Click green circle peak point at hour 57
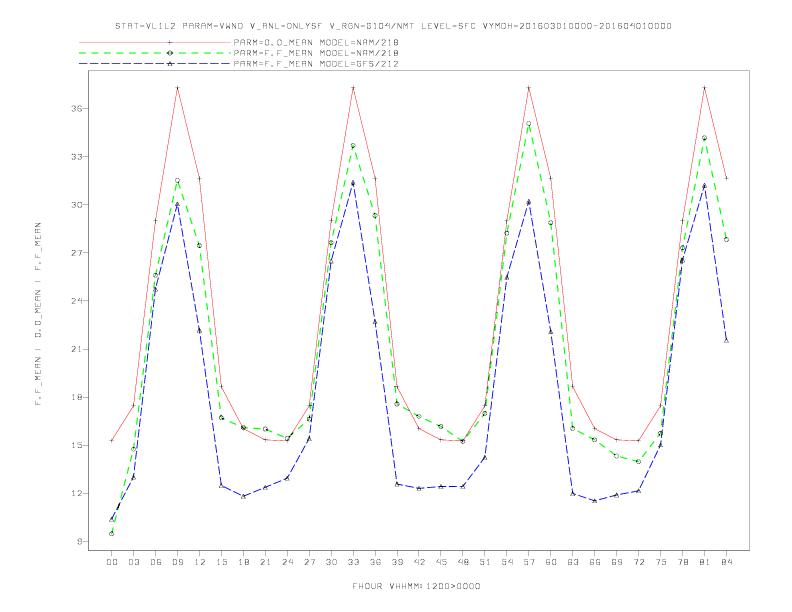Viewport: 792px width, 612px height. click(529, 124)
